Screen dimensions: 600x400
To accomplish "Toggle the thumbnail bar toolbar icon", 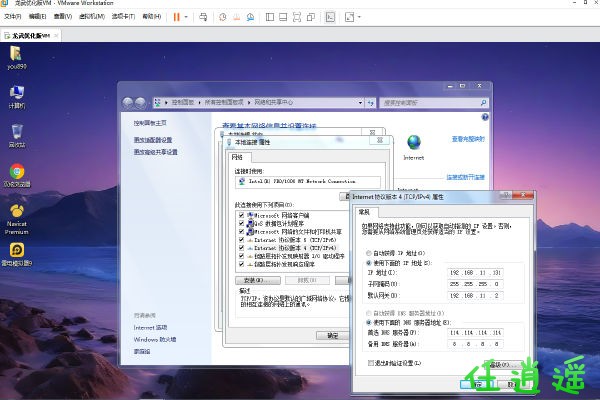I will tap(283, 17).
